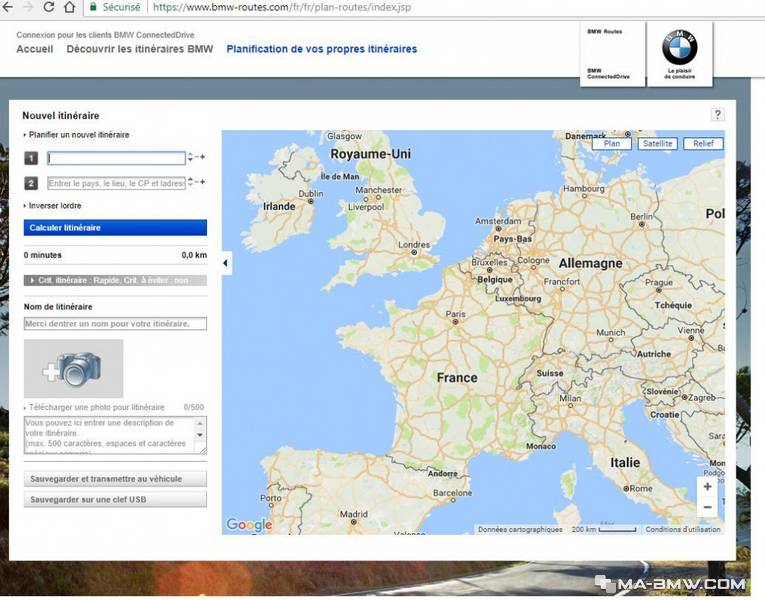Click the browser forward arrow
The height and width of the screenshot is (600, 765).
click(29, 7)
